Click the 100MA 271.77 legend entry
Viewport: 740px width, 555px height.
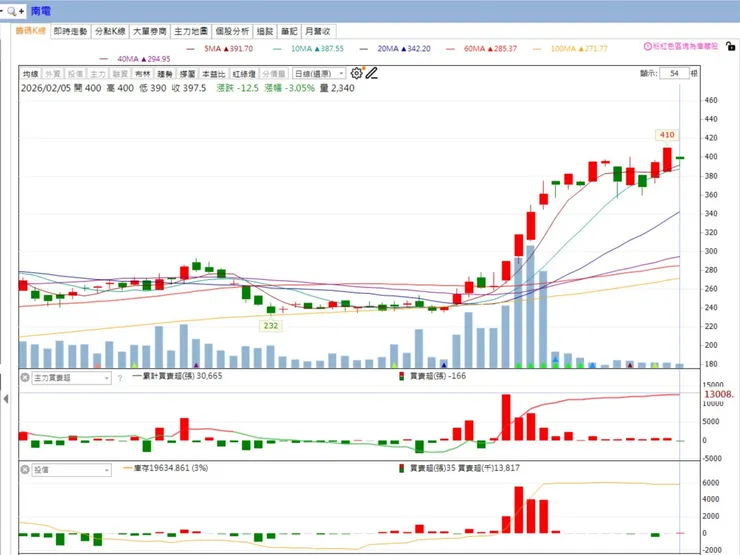(570, 49)
